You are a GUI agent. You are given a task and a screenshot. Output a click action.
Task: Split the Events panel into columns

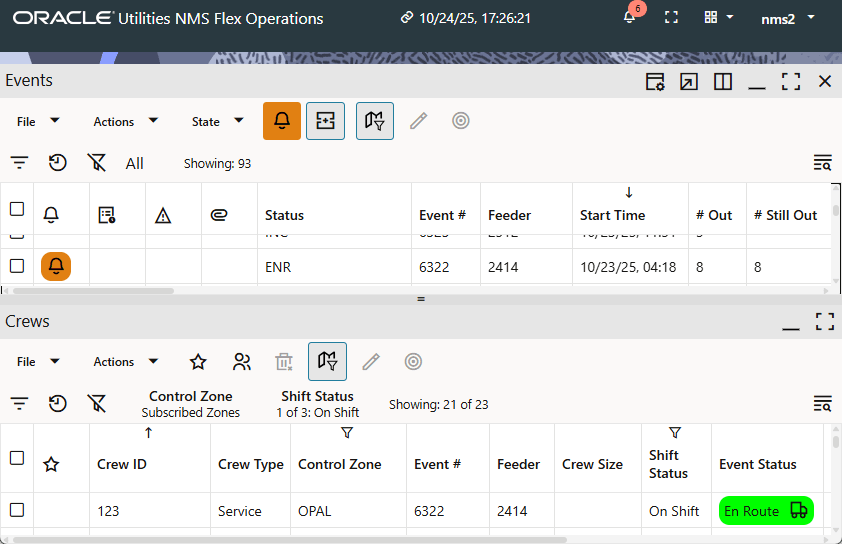pyautogui.click(x=723, y=82)
